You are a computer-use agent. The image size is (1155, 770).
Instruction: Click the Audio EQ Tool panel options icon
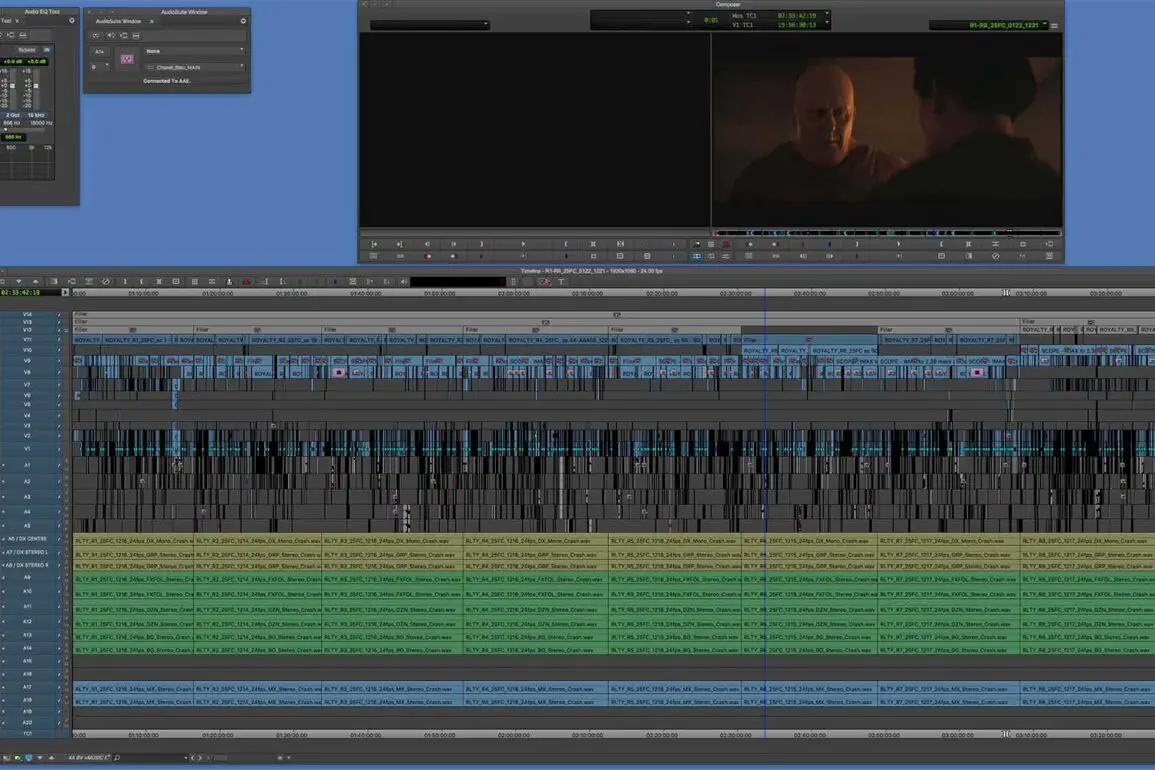click(x=70, y=21)
